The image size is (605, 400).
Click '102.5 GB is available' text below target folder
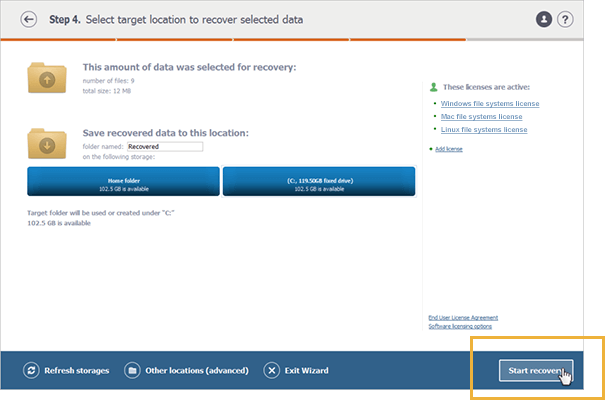[59, 223]
